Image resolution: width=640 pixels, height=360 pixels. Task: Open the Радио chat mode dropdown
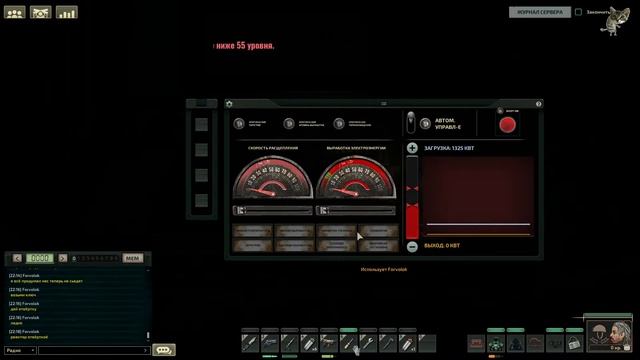click(20, 350)
